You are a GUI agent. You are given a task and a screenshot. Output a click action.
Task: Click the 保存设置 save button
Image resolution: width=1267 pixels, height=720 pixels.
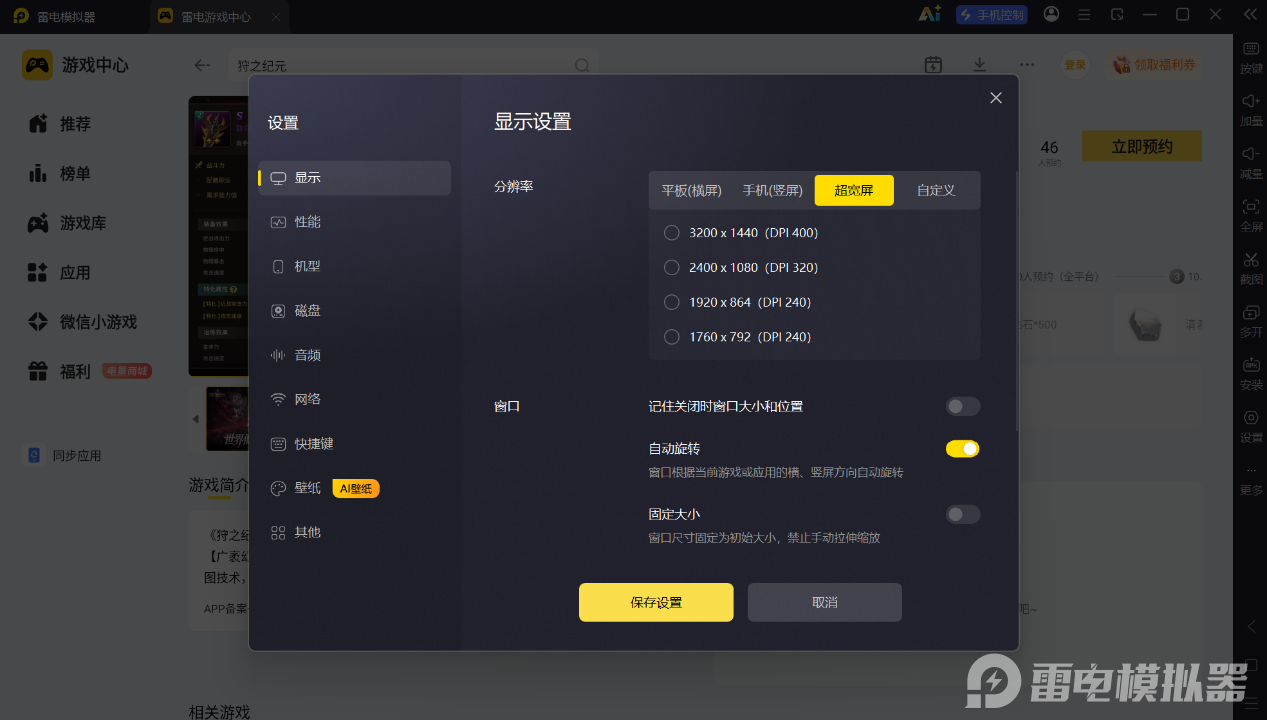pos(656,602)
